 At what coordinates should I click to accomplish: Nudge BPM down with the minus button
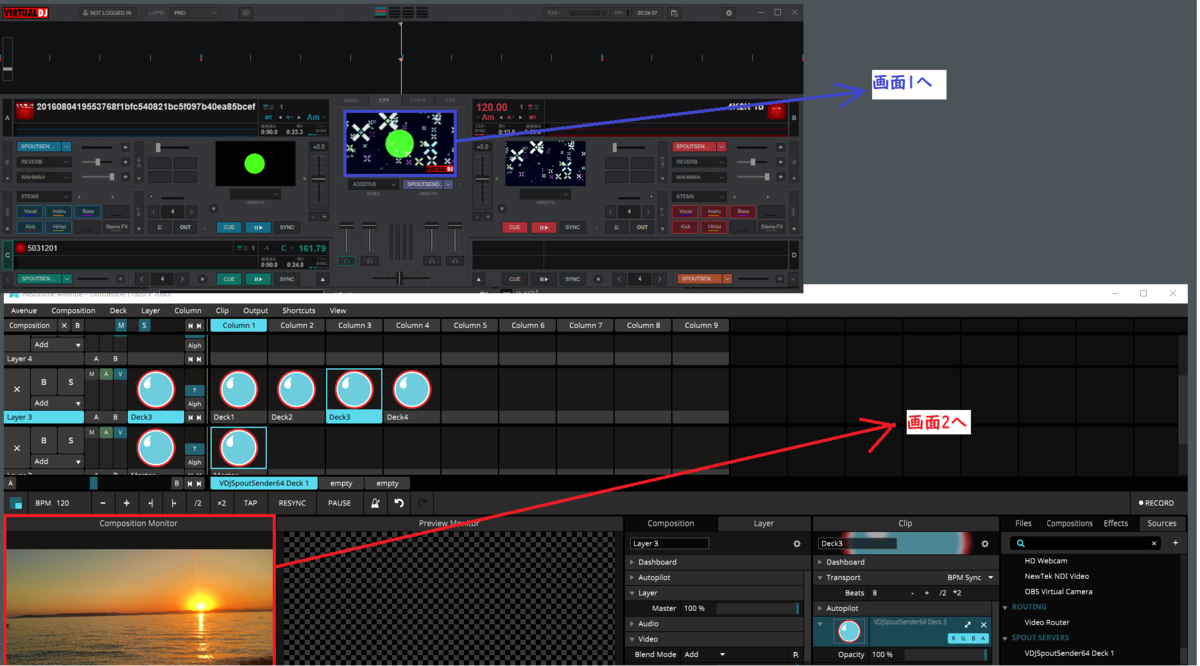[x=103, y=503]
